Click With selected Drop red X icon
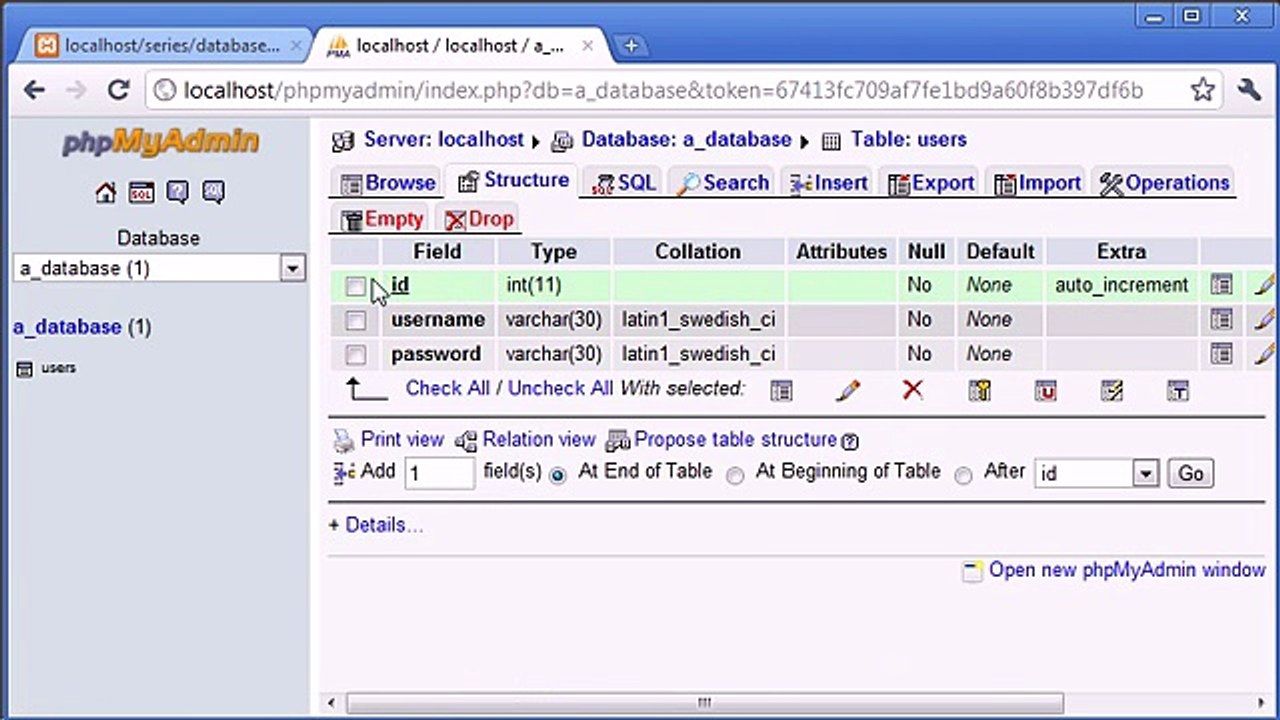The width and height of the screenshot is (1280, 720). pyautogui.click(x=912, y=390)
